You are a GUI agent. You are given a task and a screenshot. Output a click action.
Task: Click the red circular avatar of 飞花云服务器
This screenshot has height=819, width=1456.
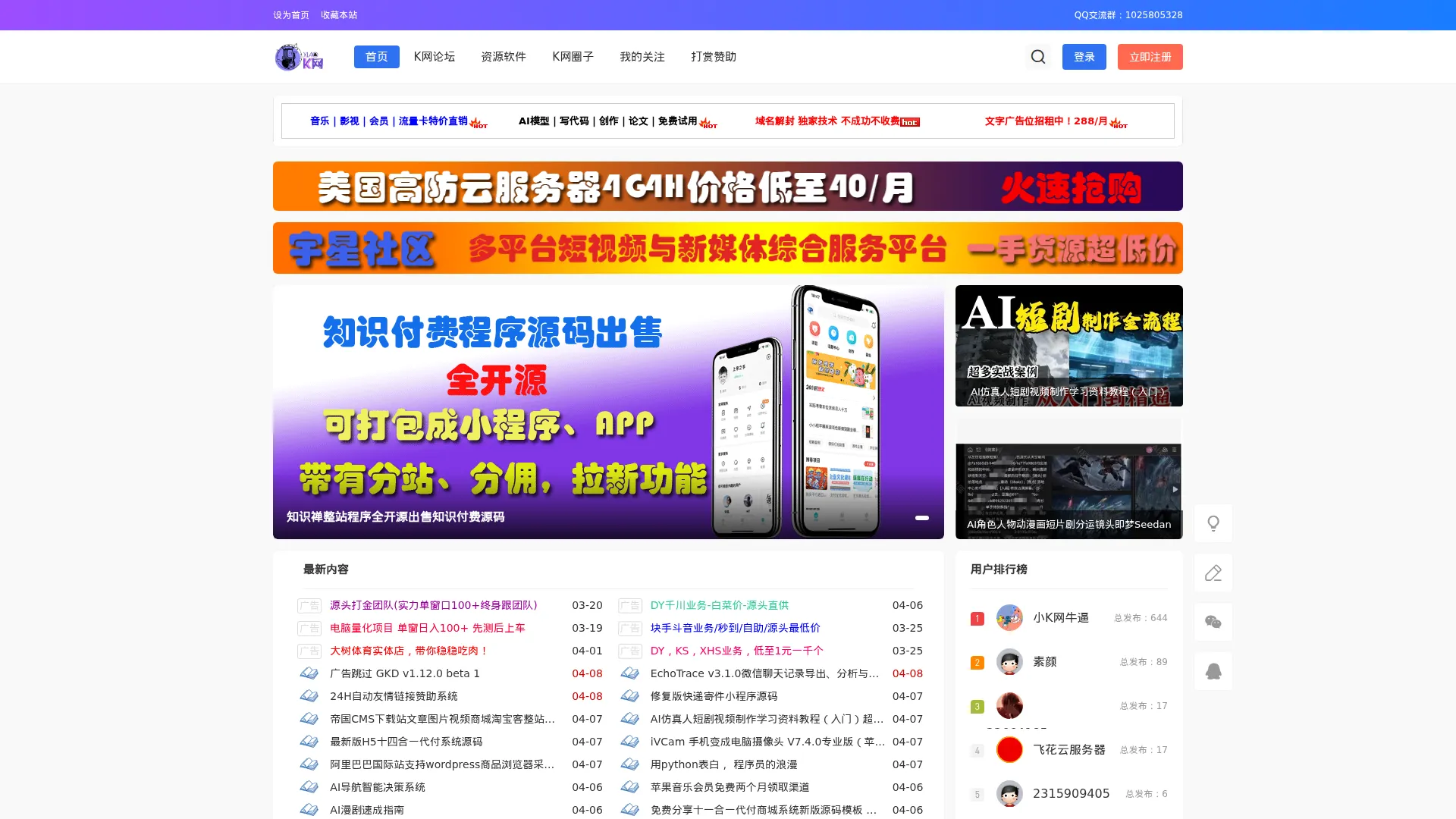[x=1009, y=749]
